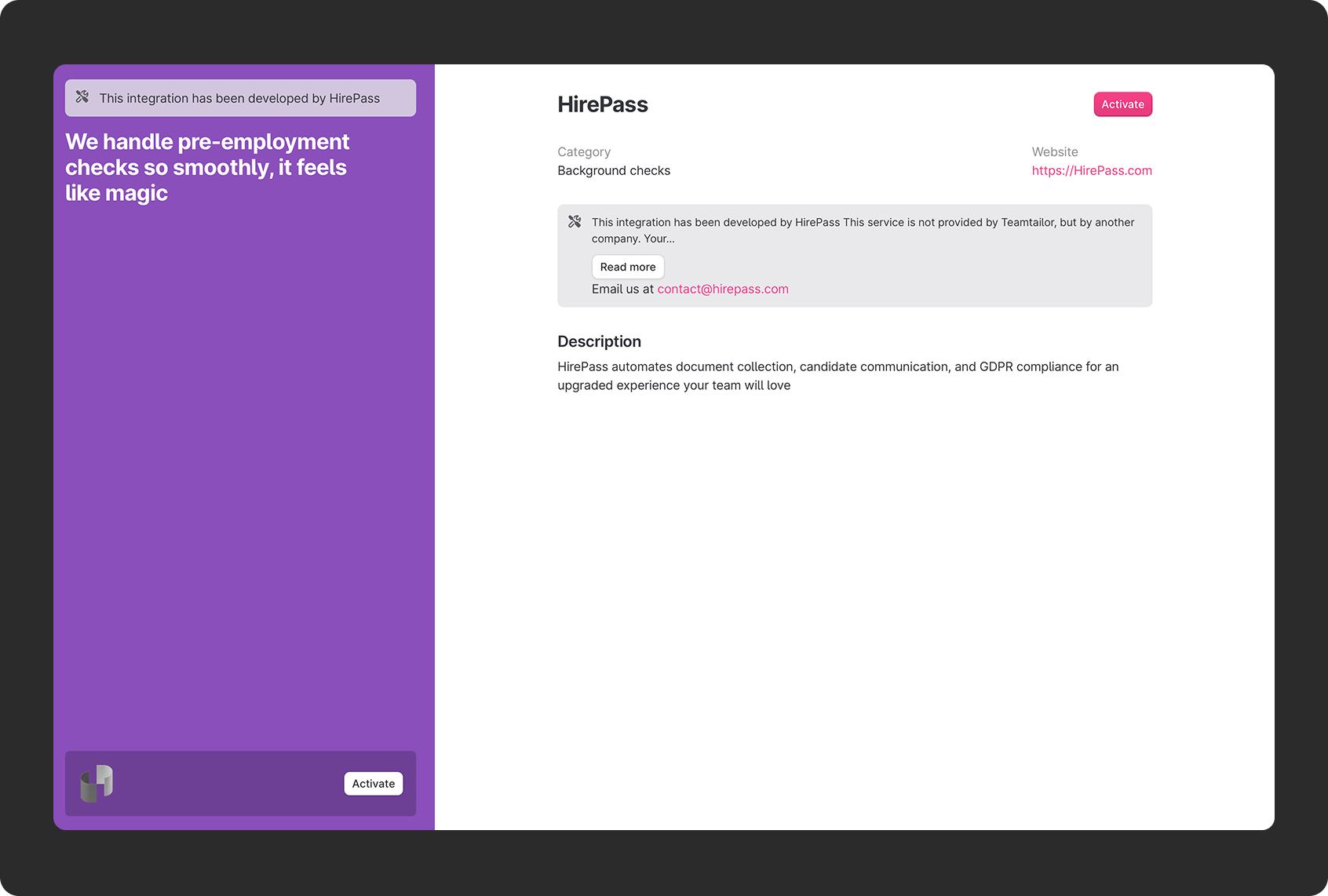Click the HirePass logo in purple panel
This screenshot has width=1328, height=896.
(97, 784)
